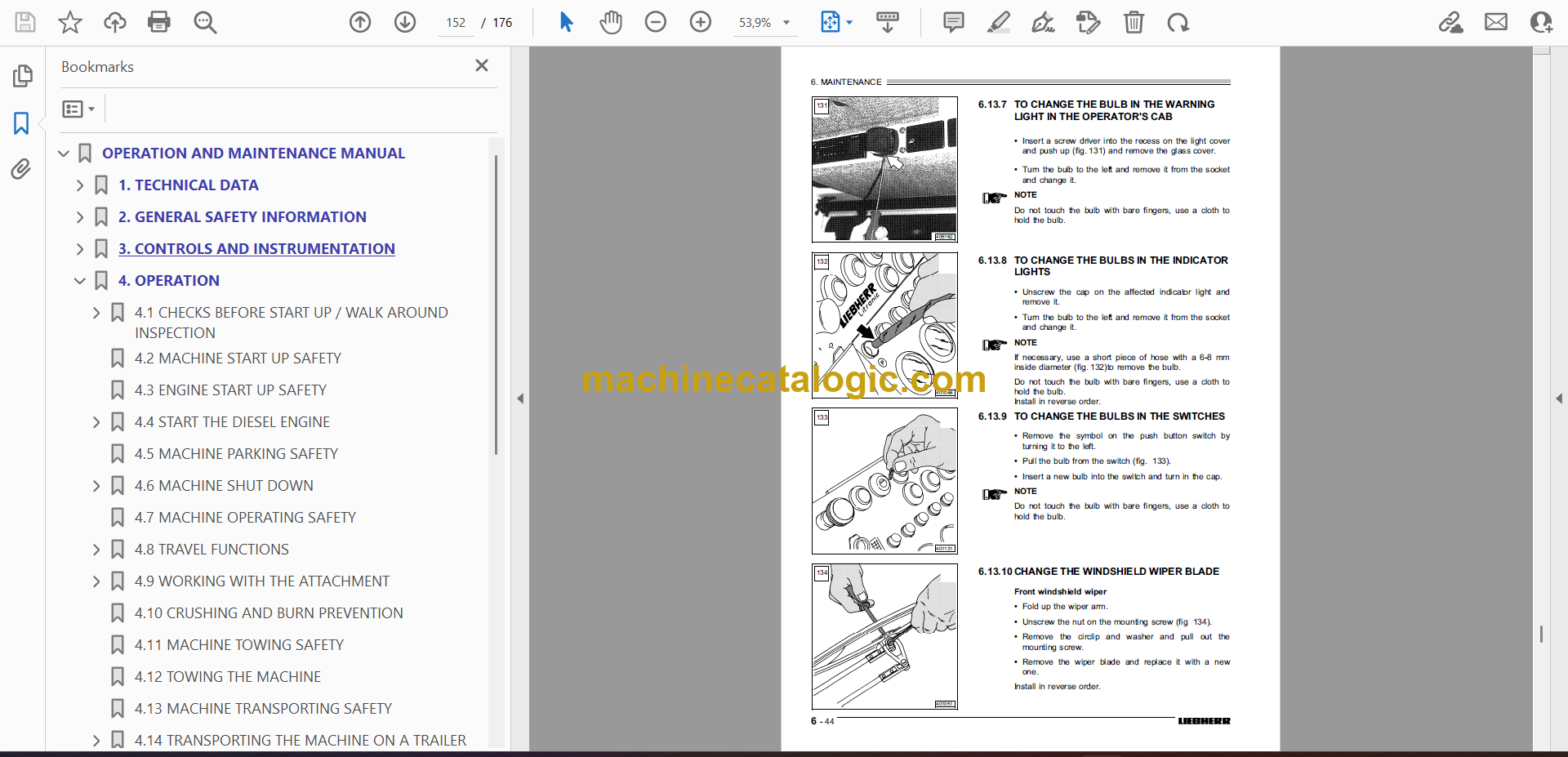Close the Bookmarks panel
Image resolution: width=1568 pixels, height=757 pixels.
coord(482,65)
